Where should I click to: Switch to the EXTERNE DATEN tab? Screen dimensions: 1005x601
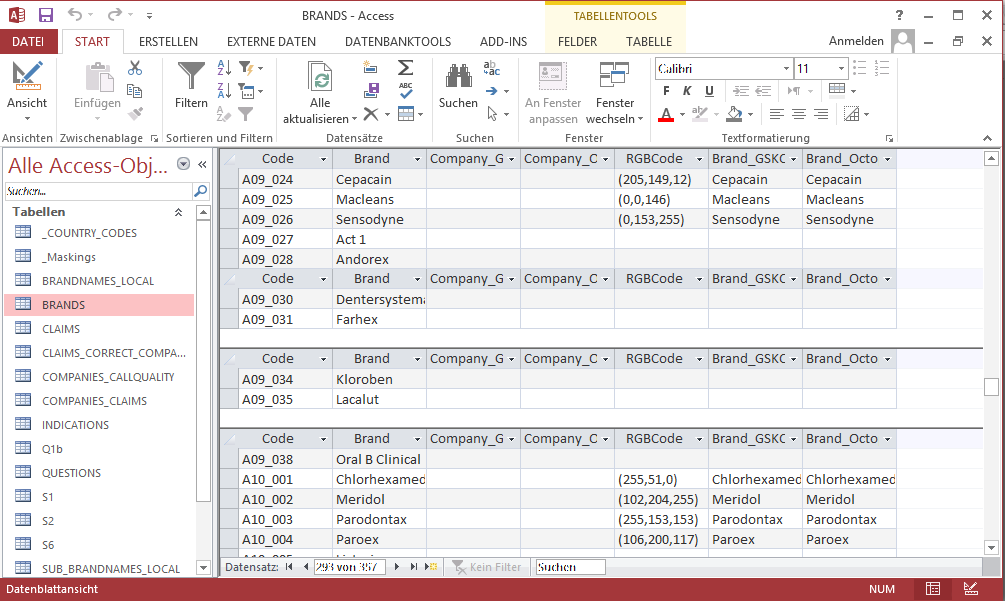click(271, 42)
